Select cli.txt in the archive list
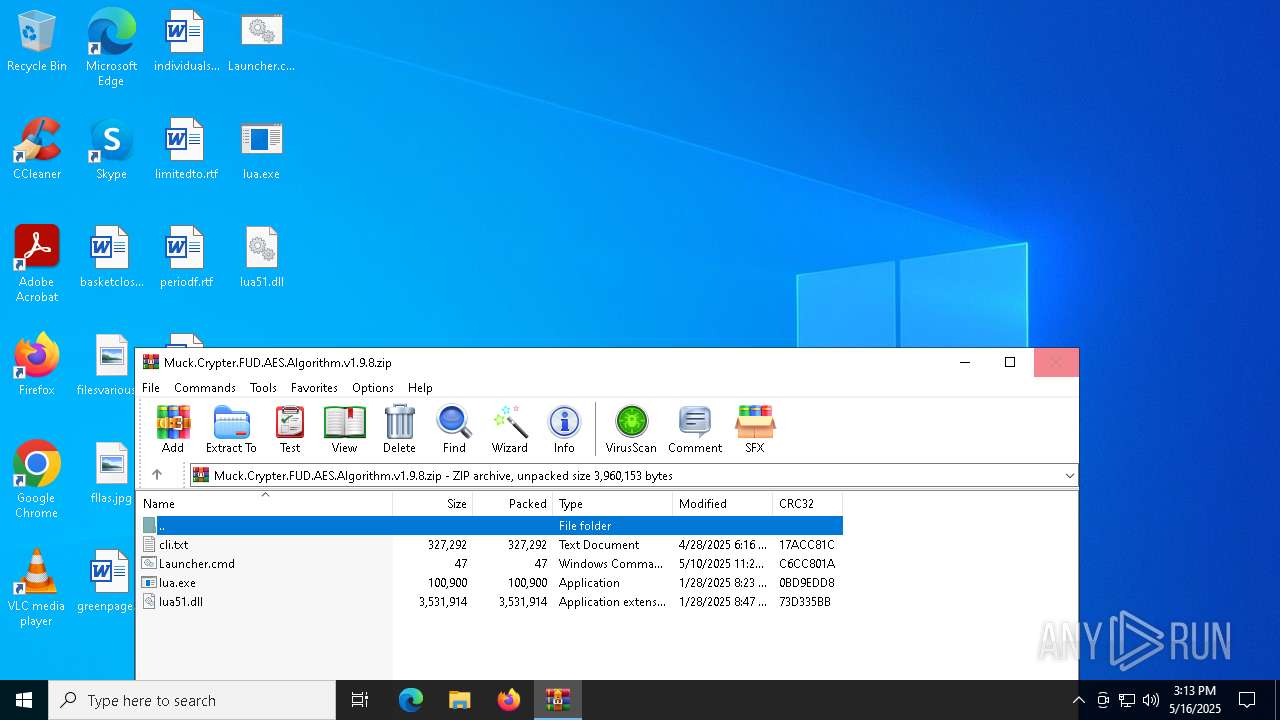This screenshot has height=720, width=1280. (490, 545)
